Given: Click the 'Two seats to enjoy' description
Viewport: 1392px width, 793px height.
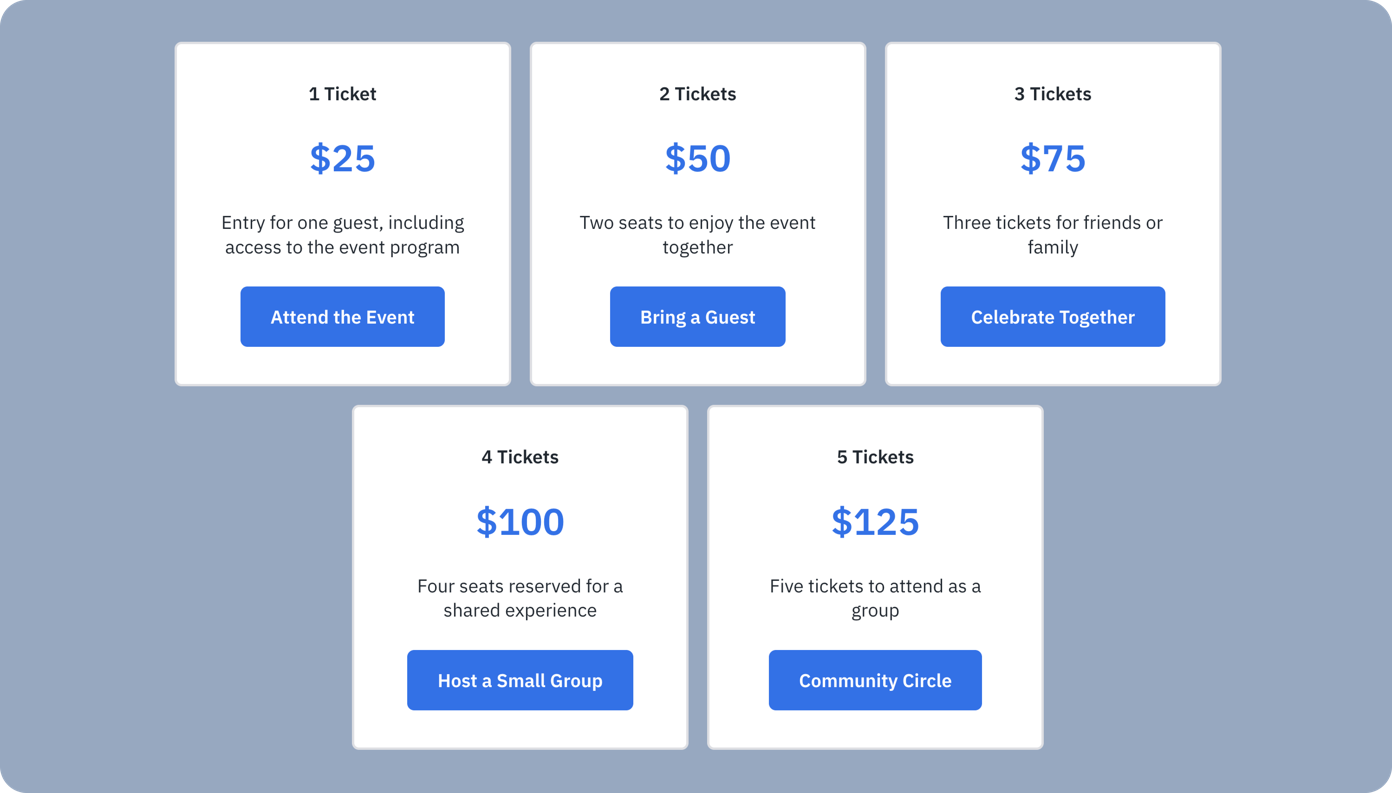Looking at the screenshot, I should (697, 235).
